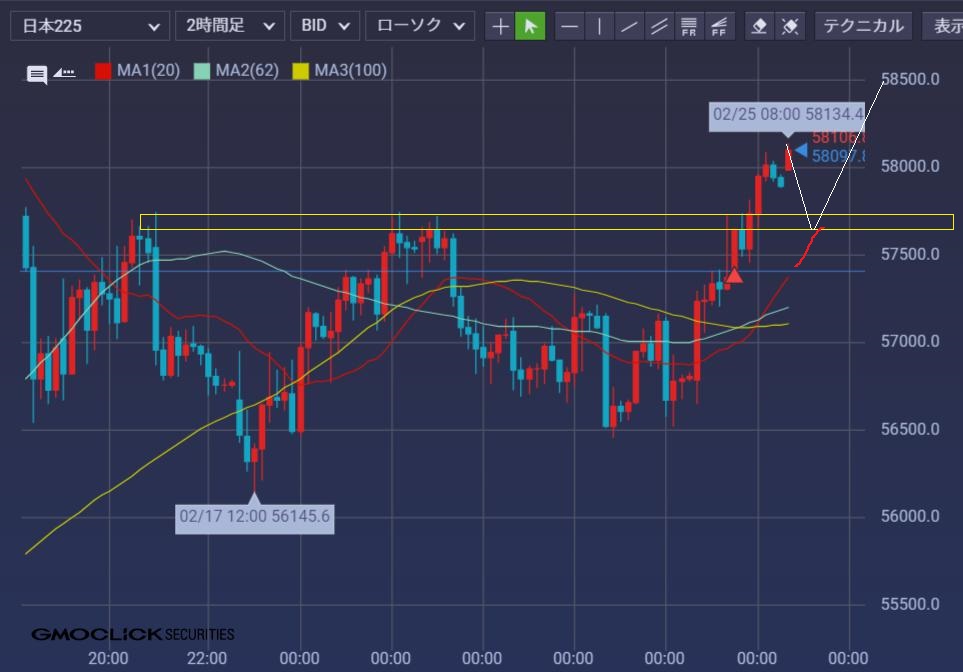Activate the green arrow pointer tool
This screenshot has width=963, height=672.
coord(530,26)
